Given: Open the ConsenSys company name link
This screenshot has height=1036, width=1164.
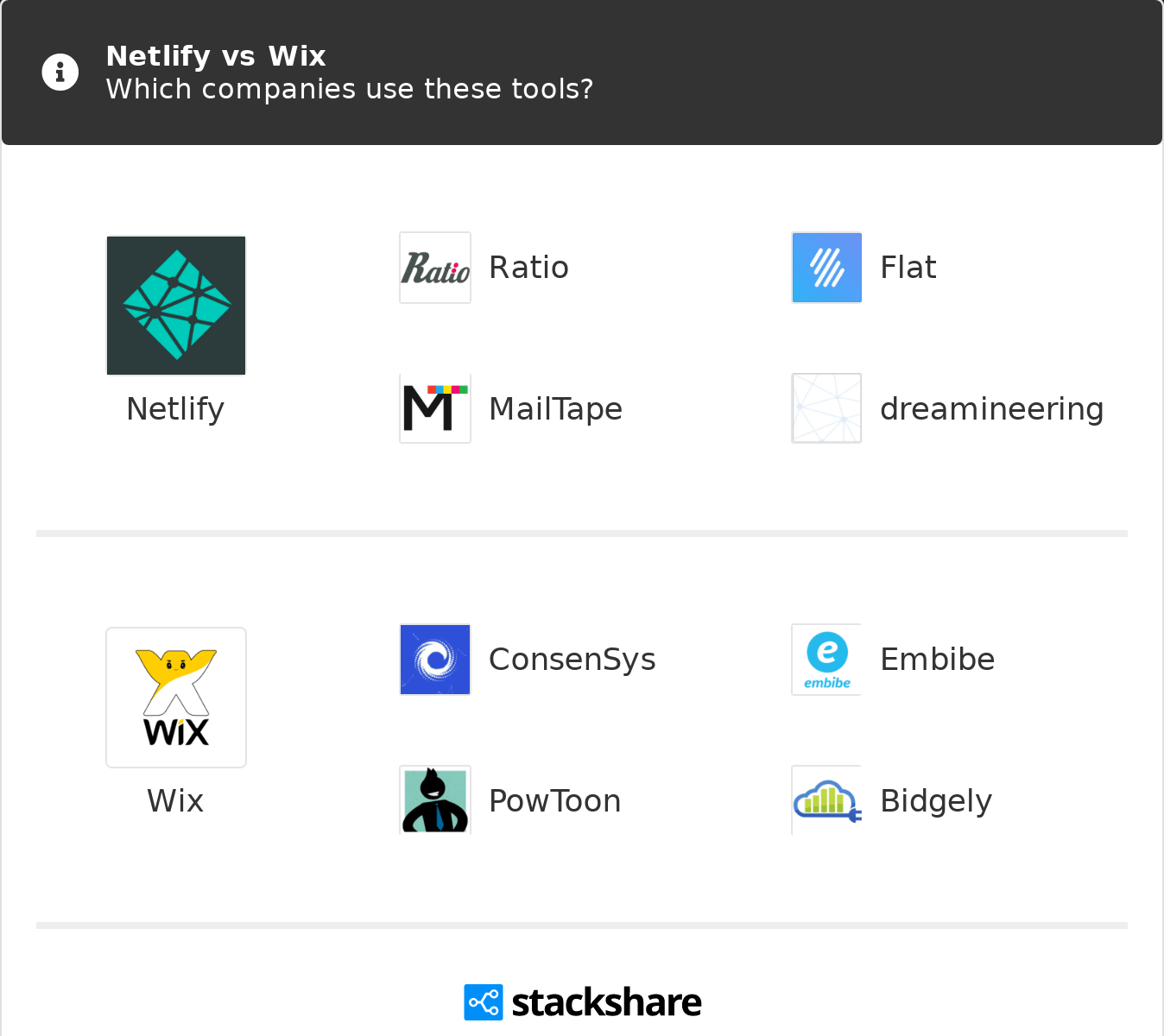Looking at the screenshot, I should 572,660.
